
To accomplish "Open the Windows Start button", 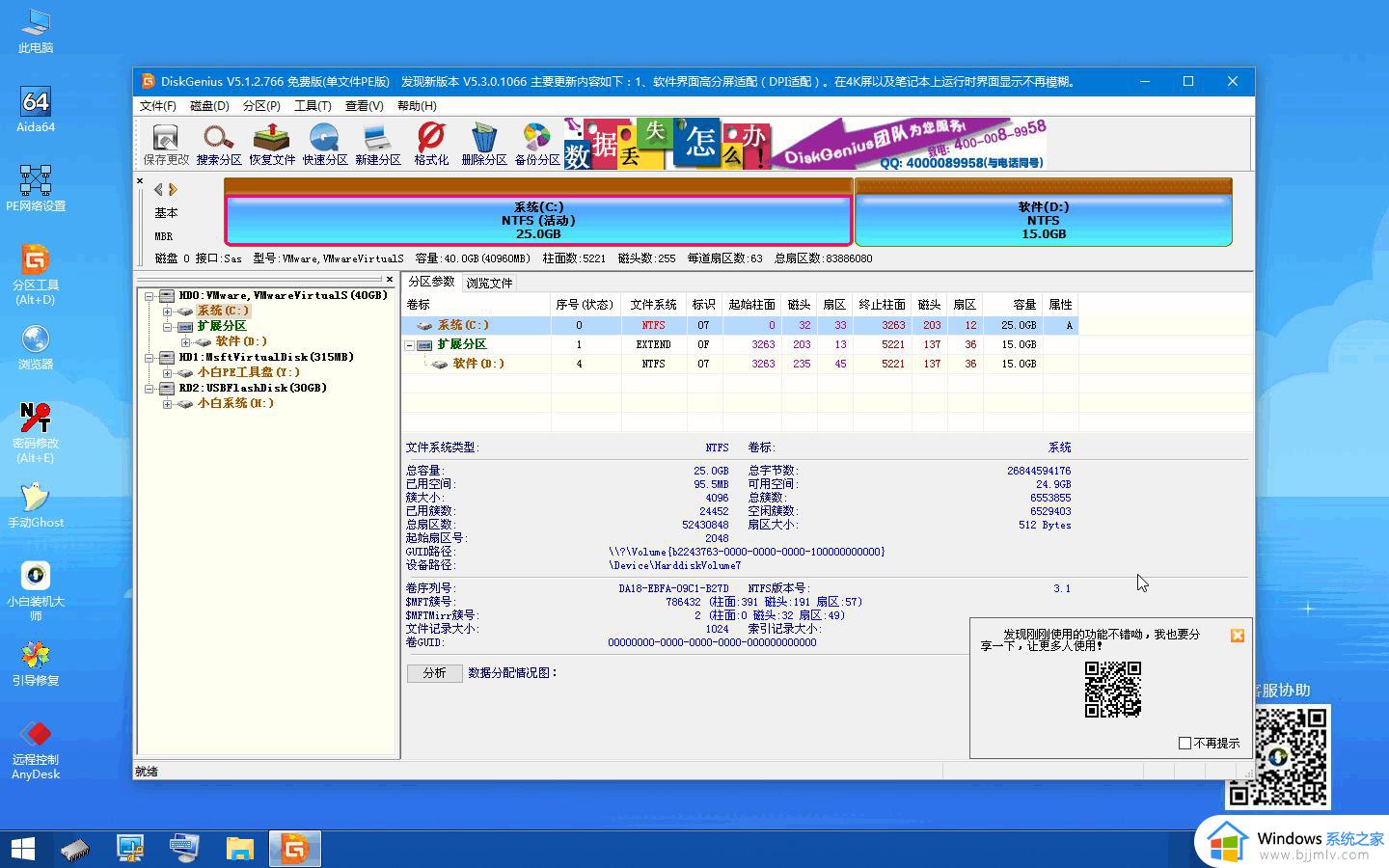I will coord(23,849).
